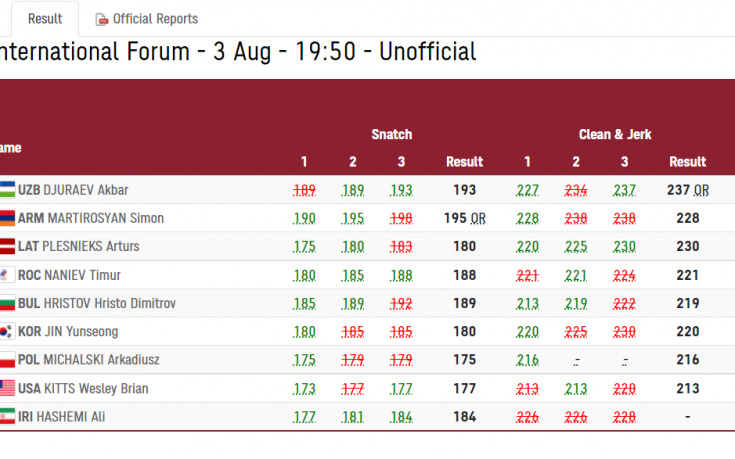
Task: Switch to the Result tab
Action: (x=45, y=19)
